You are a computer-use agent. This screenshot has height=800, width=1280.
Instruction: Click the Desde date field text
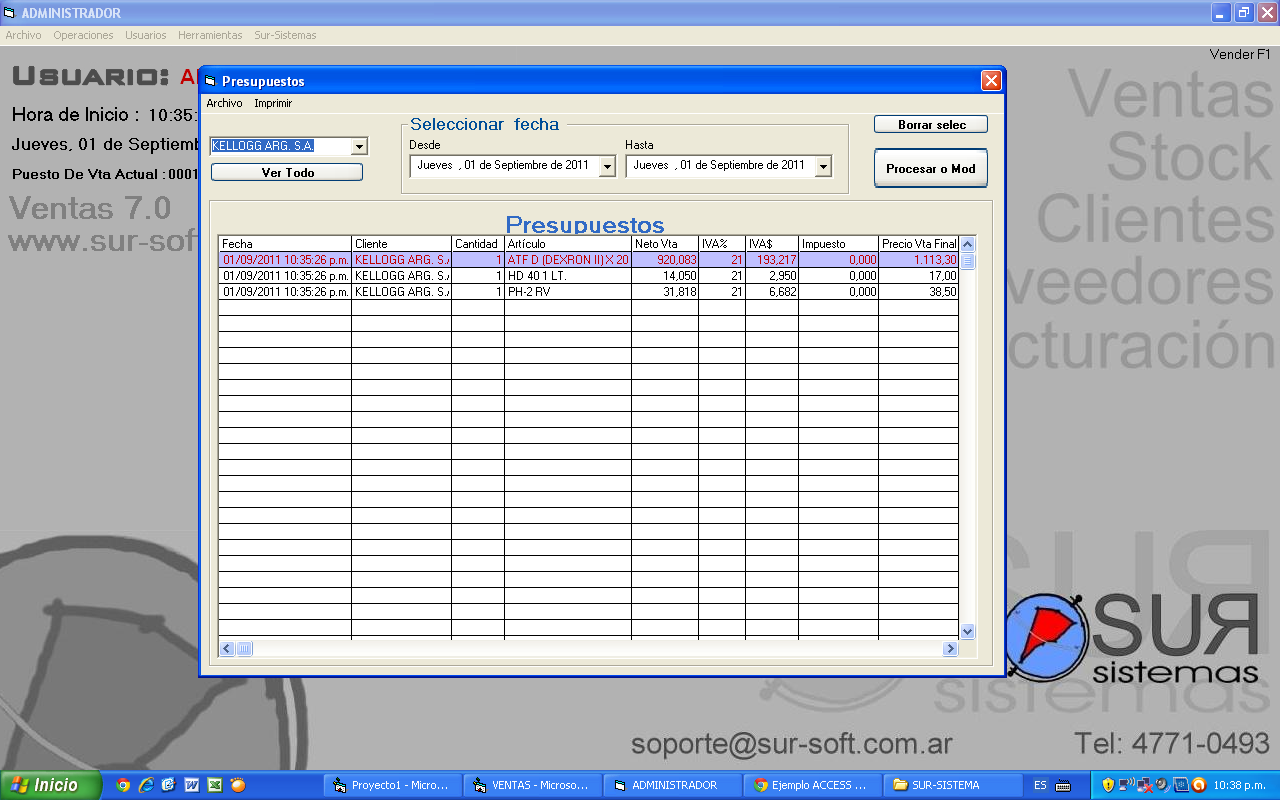click(503, 165)
